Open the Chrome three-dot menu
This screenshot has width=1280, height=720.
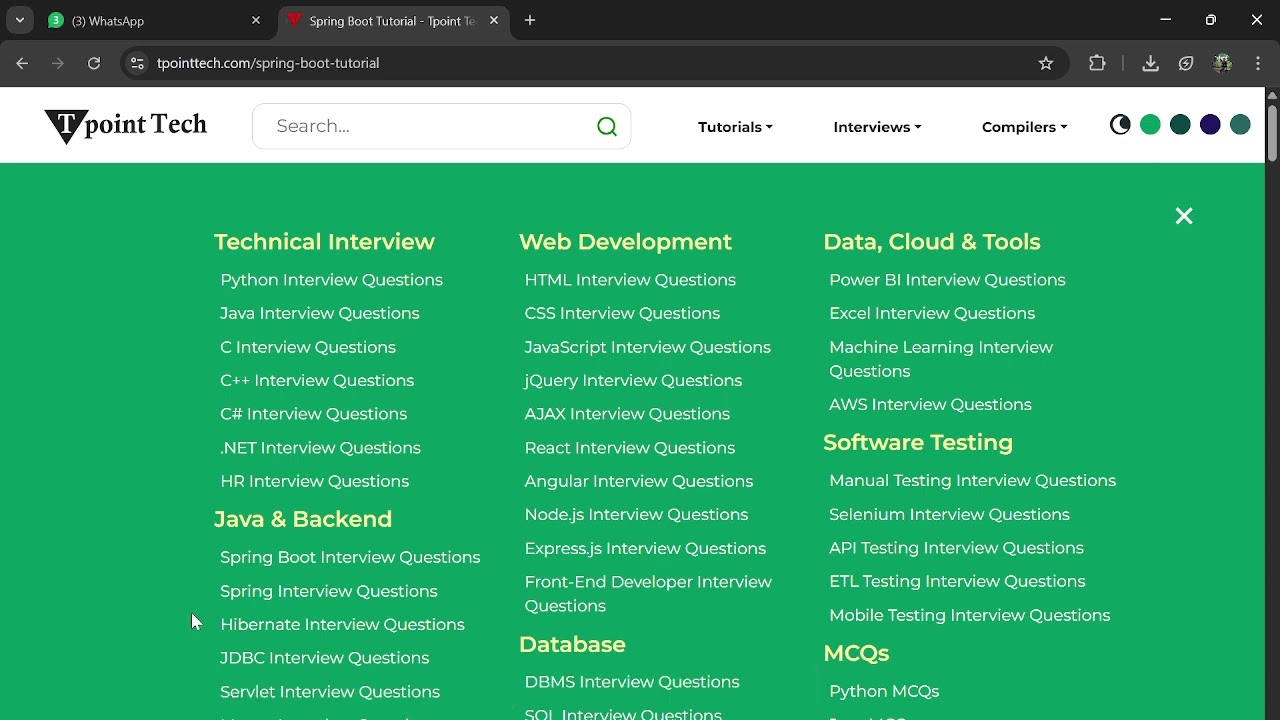click(1258, 63)
